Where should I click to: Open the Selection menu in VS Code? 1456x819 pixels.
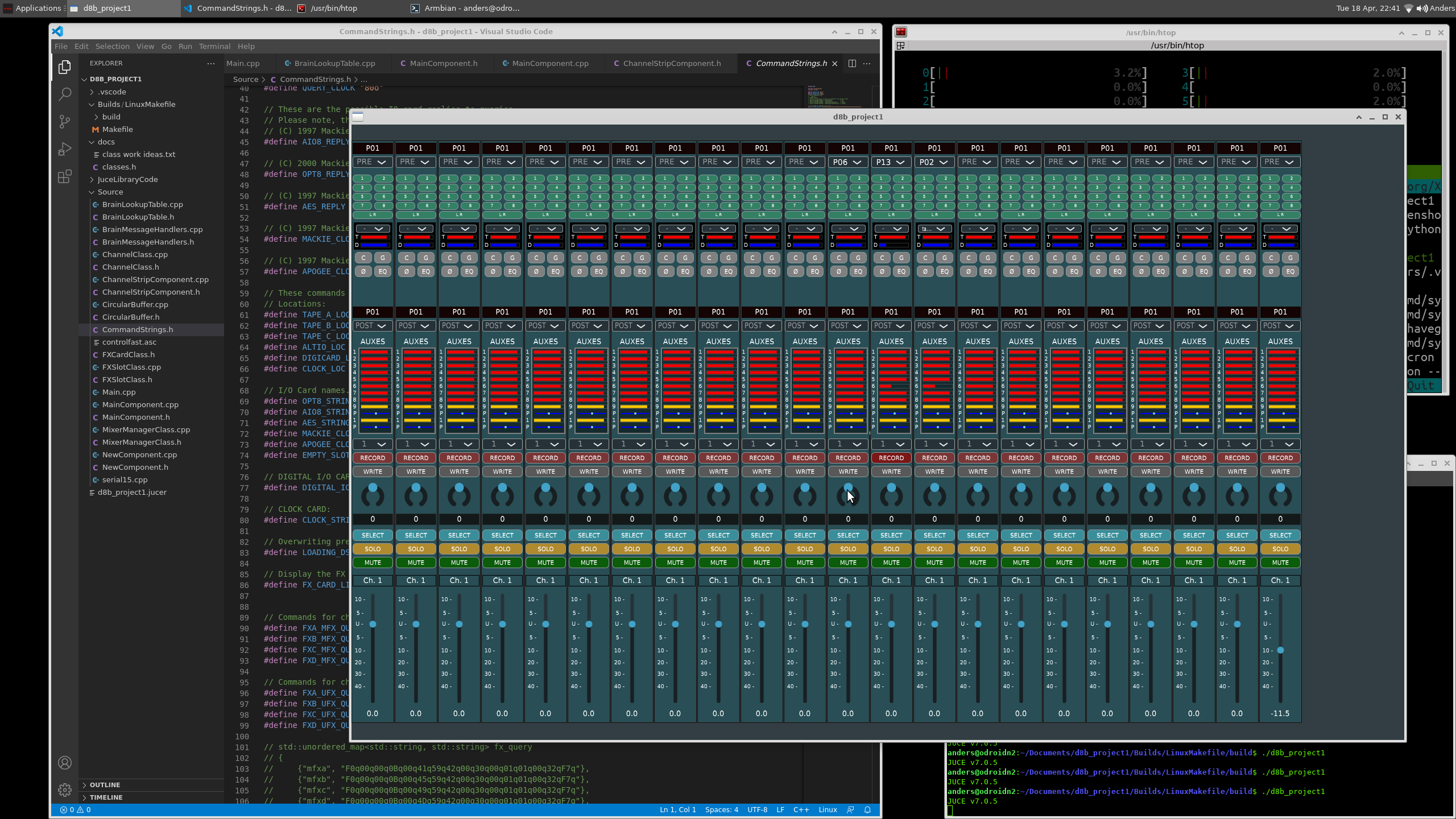tap(112, 46)
